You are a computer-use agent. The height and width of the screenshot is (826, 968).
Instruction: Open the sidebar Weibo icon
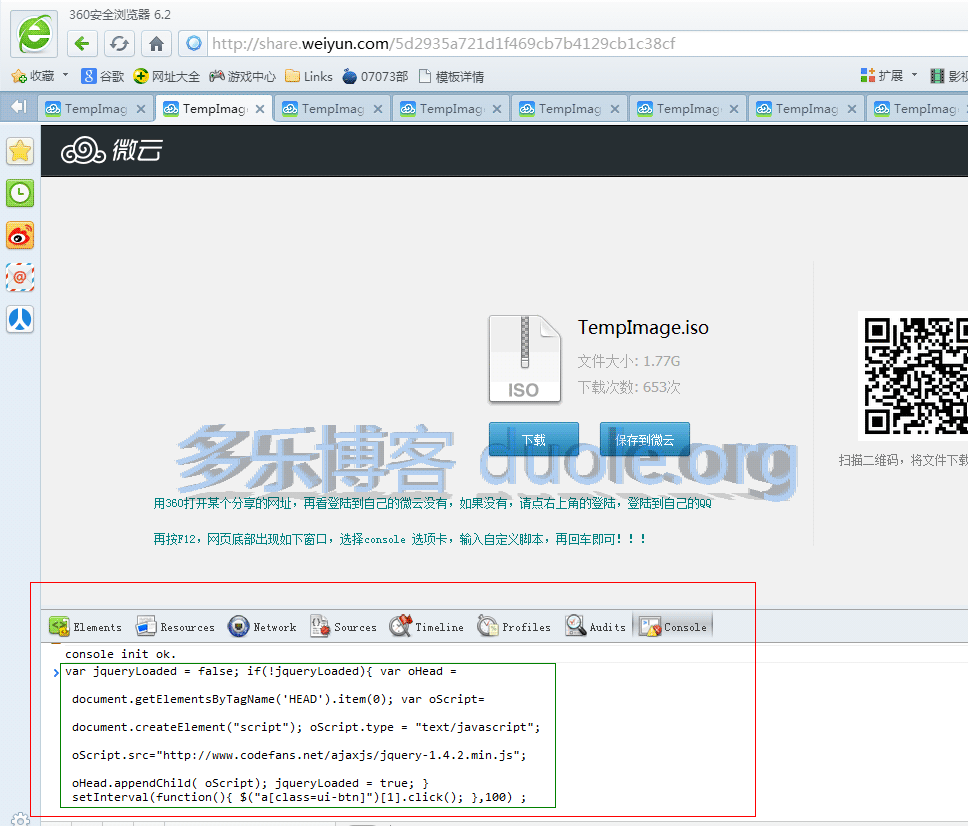click(20, 236)
